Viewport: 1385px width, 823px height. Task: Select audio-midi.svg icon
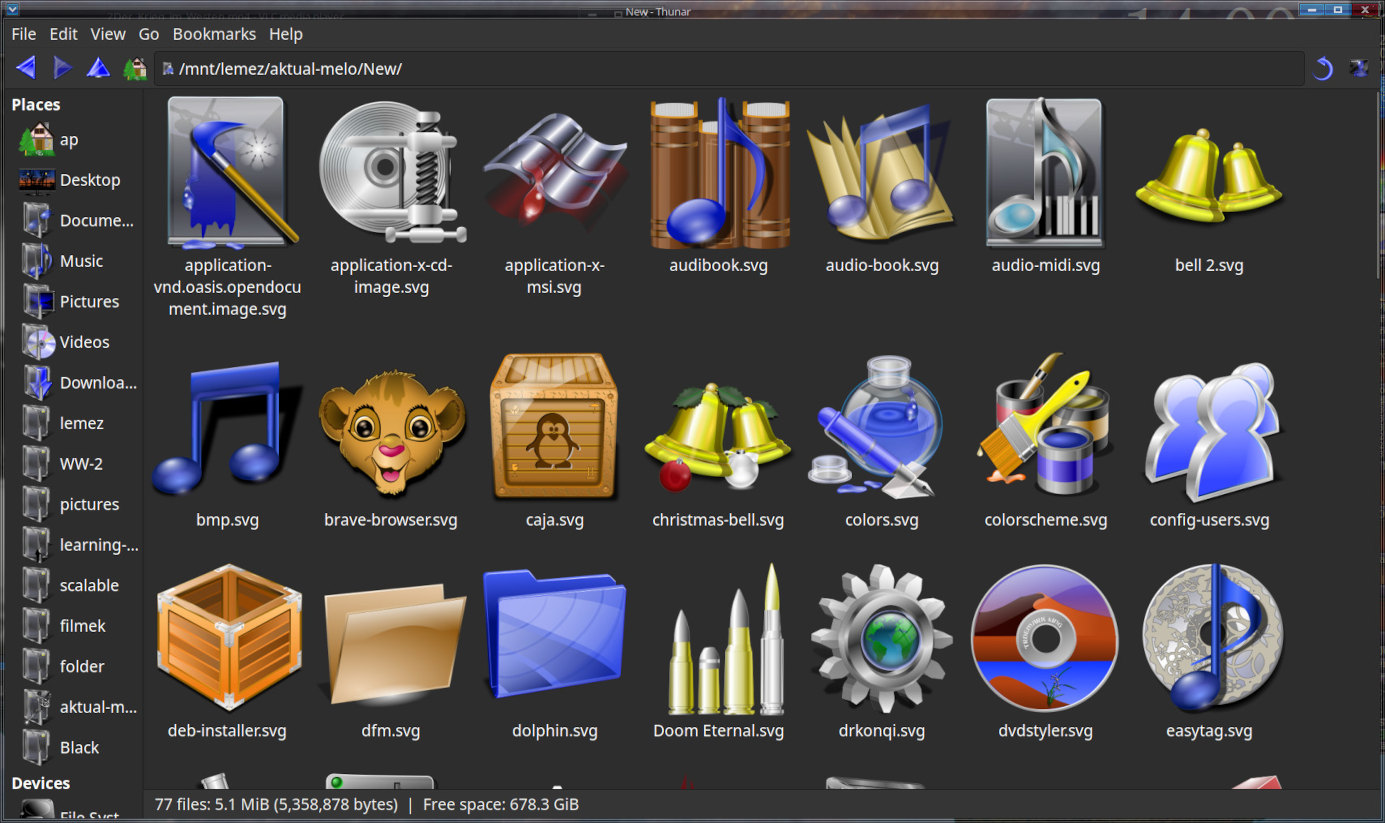(1045, 172)
